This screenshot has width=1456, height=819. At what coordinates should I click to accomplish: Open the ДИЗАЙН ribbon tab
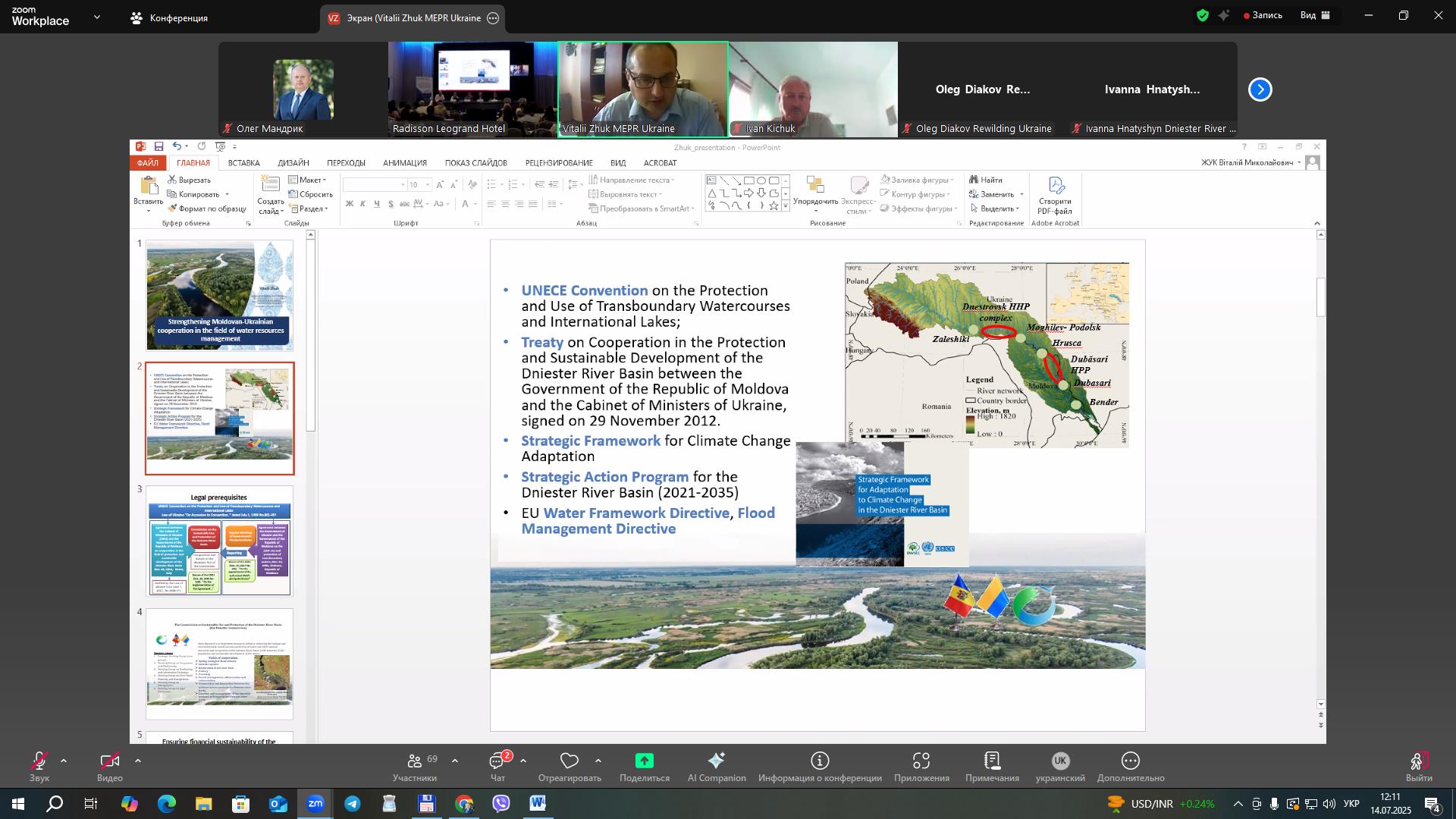[293, 163]
